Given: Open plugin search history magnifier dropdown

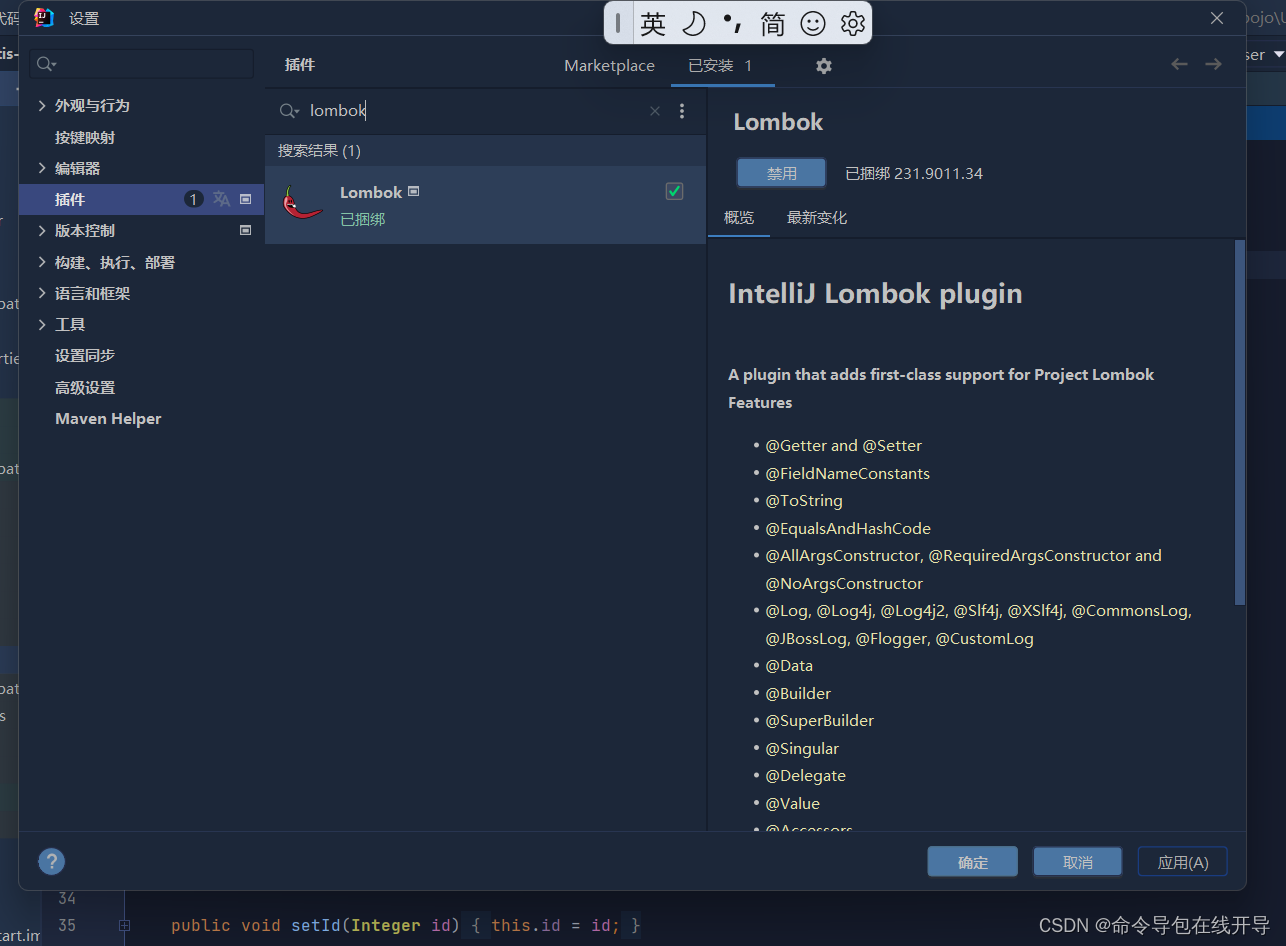Looking at the screenshot, I should (x=289, y=111).
